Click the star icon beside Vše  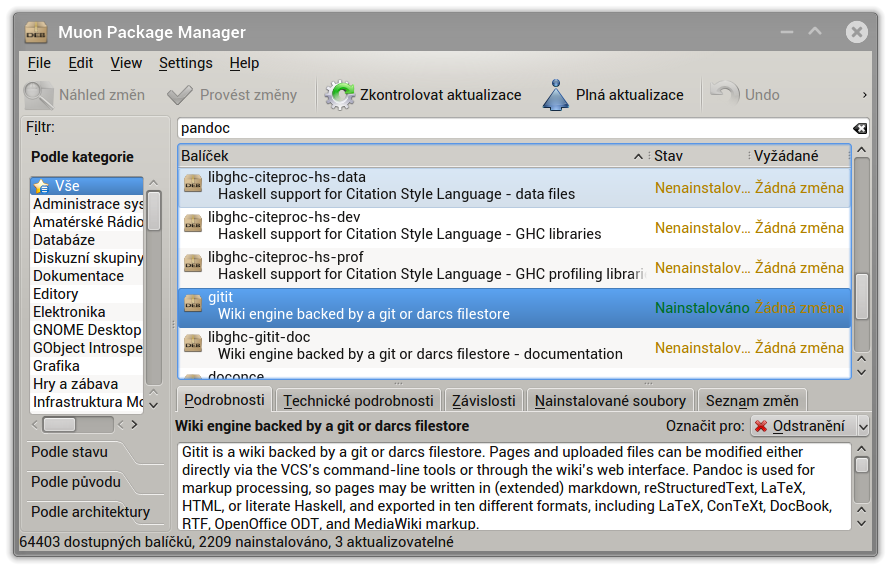[x=41, y=186]
